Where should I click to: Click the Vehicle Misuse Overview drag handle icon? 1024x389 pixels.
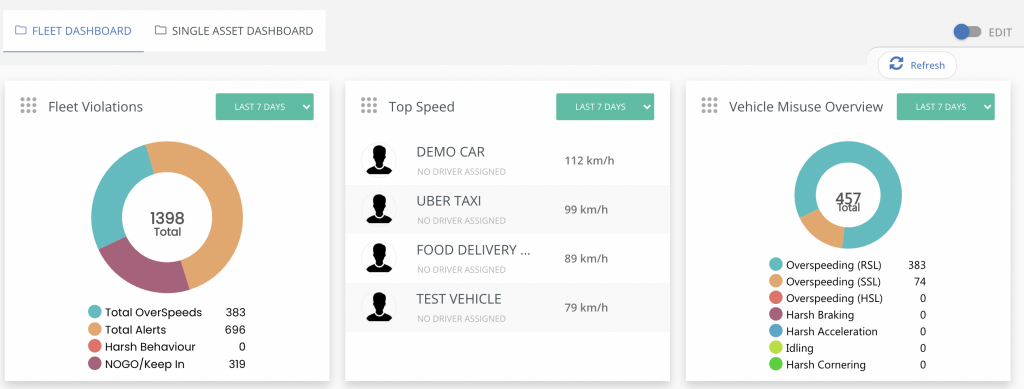pyautogui.click(x=709, y=106)
